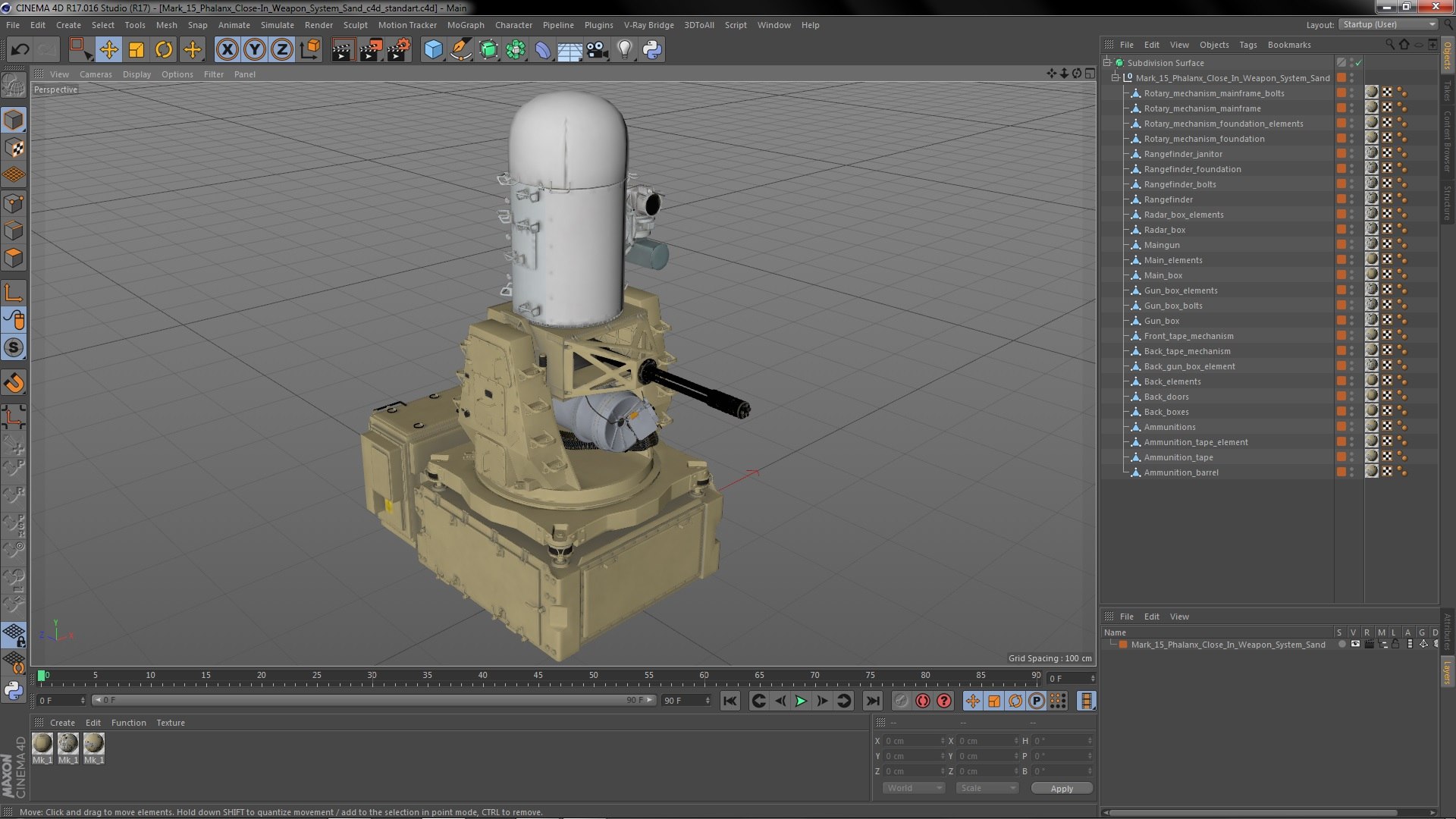Open Object Manager Tags menu
This screenshot has height=819, width=1456.
[1247, 45]
